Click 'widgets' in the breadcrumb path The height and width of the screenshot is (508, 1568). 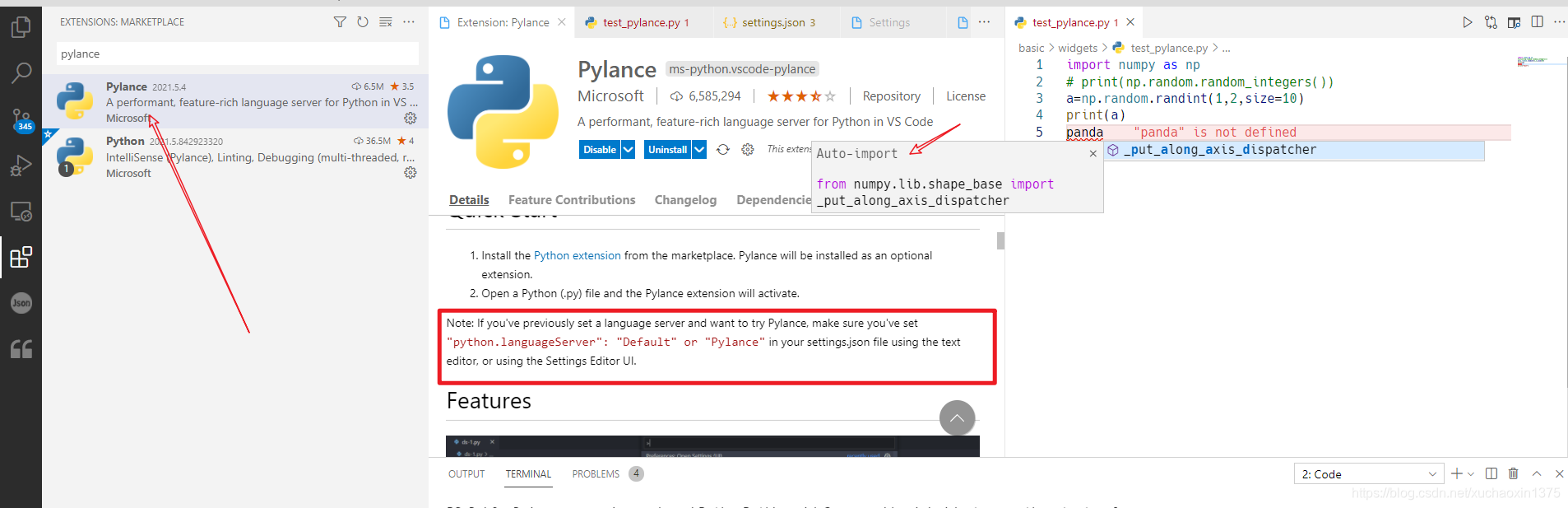click(1078, 48)
